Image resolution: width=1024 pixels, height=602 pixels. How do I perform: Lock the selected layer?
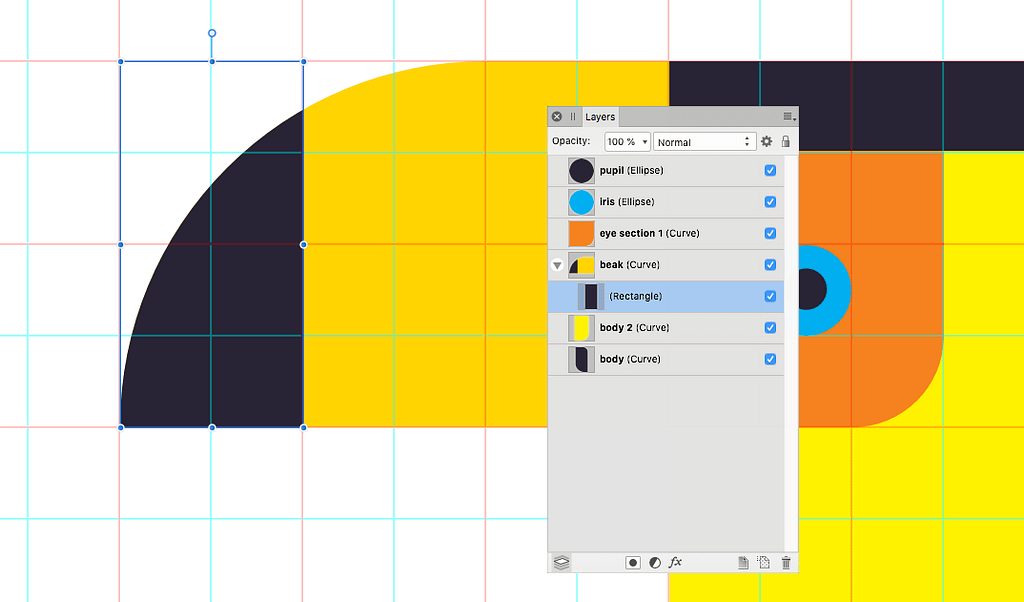pyautogui.click(x=786, y=141)
